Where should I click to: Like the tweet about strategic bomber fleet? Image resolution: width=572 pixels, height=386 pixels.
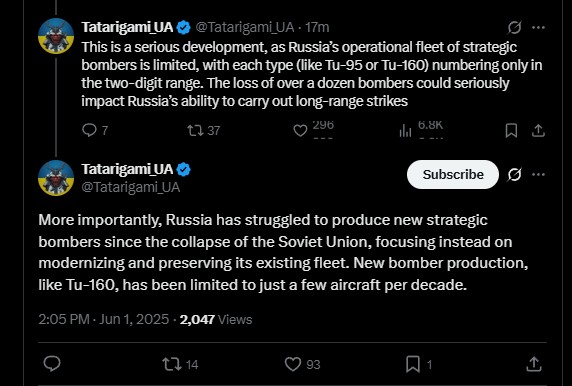[x=313, y=130]
